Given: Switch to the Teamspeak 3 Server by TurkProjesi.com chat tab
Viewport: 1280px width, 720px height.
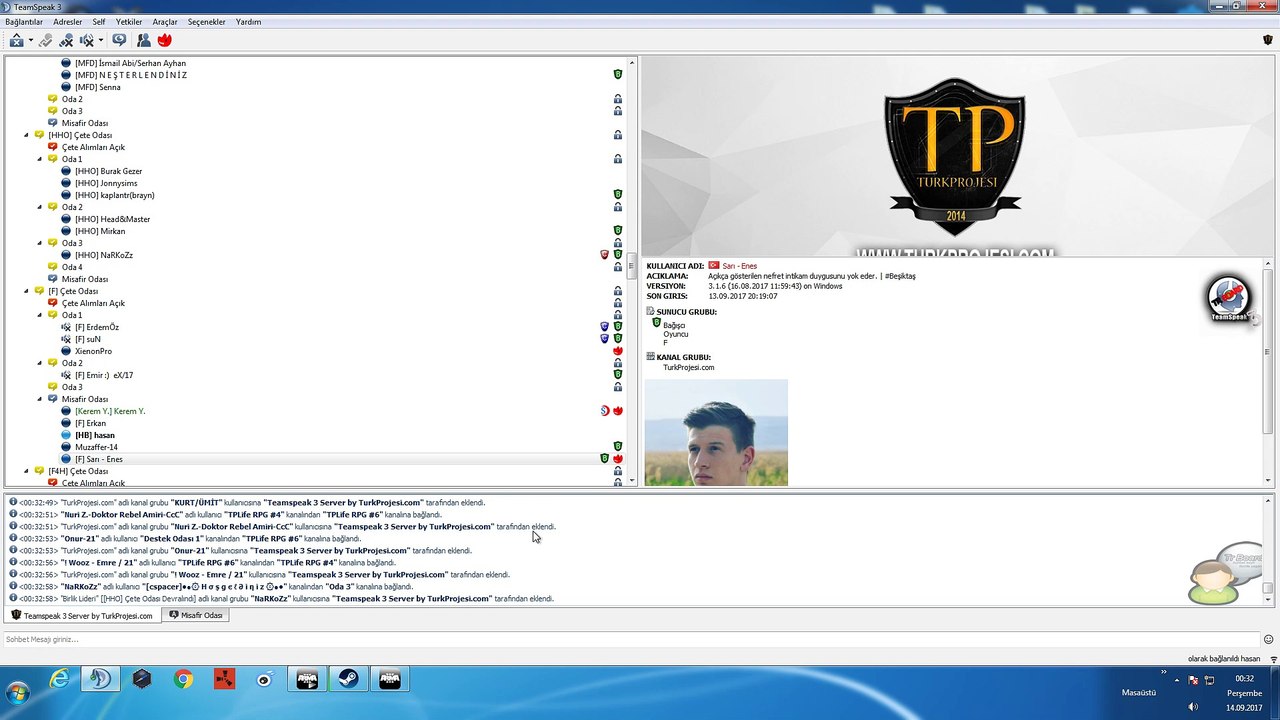Looking at the screenshot, I should click(x=82, y=616).
